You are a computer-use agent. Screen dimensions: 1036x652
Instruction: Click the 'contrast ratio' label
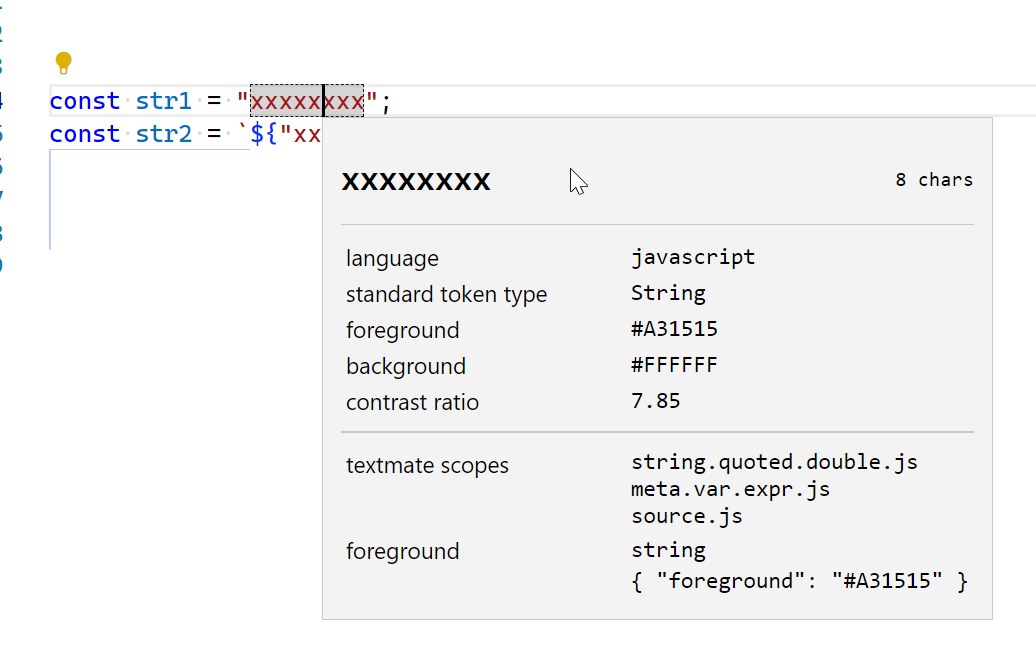[x=412, y=402]
